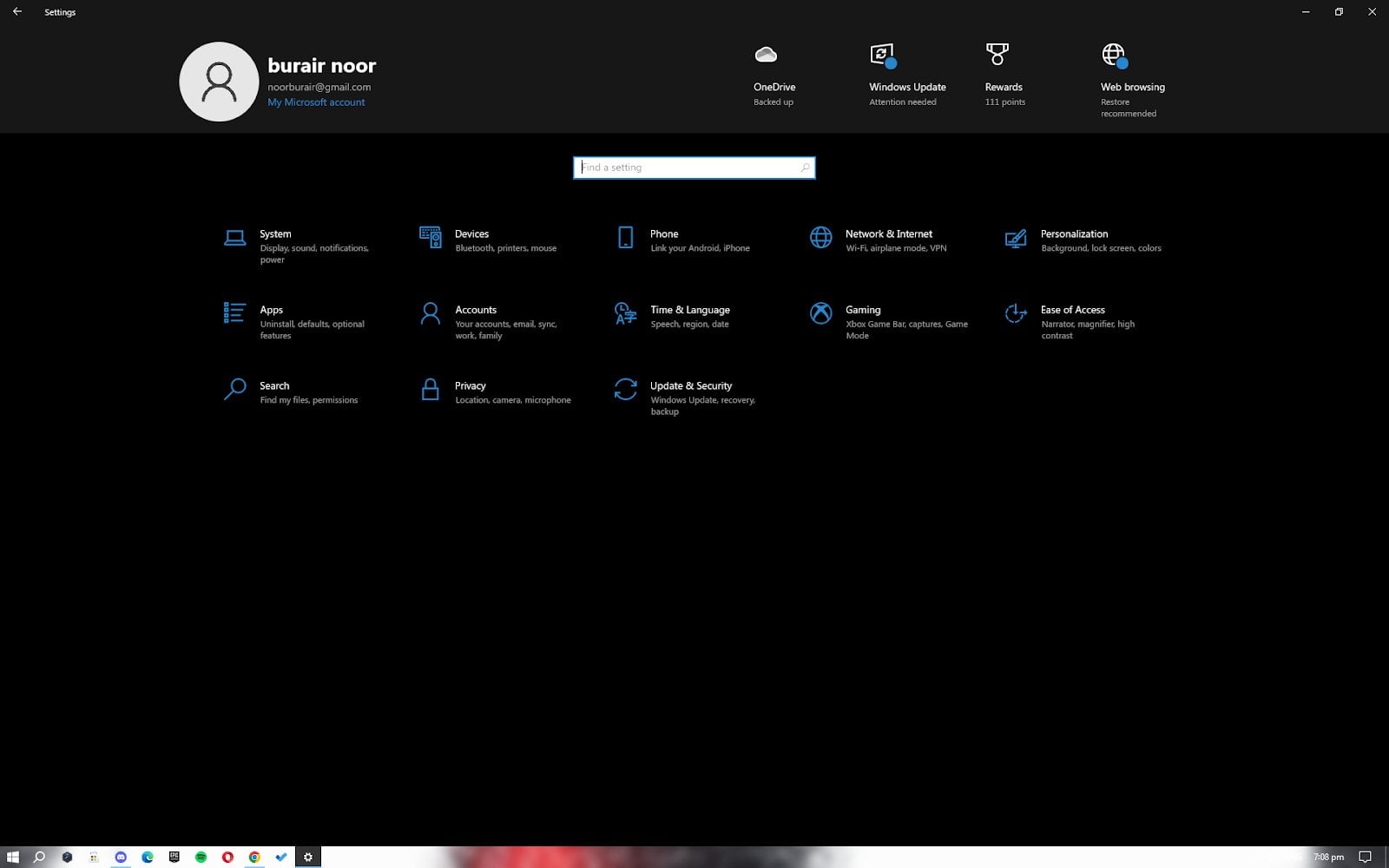Click the Gaming Xbox icon
Screen dimensions: 1389x868
click(x=820, y=313)
